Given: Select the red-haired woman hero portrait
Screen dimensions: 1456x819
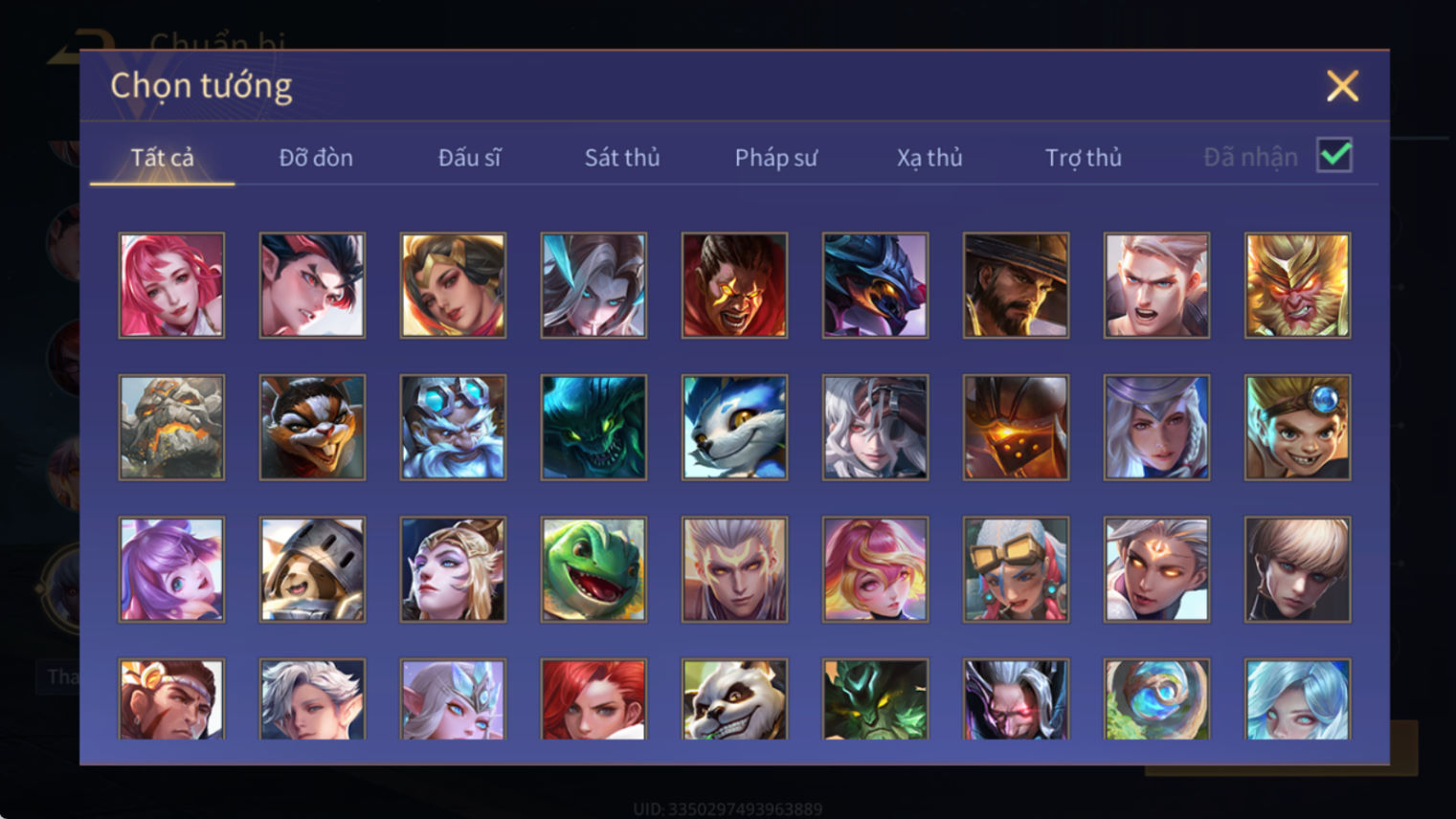Looking at the screenshot, I should 594,699.
